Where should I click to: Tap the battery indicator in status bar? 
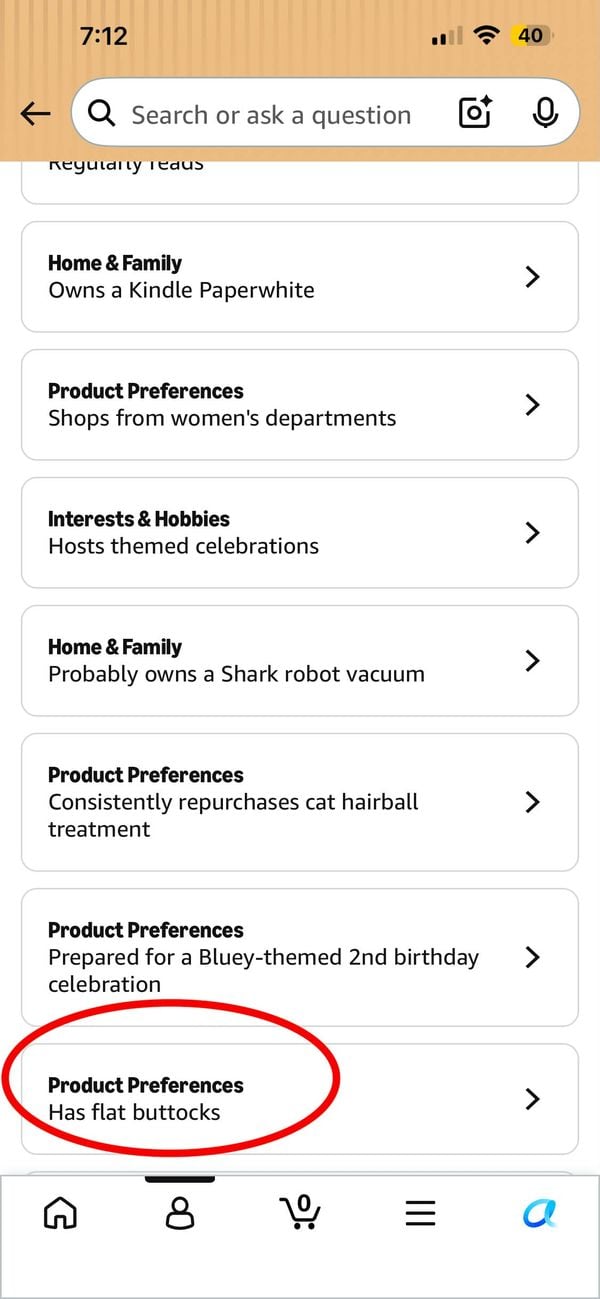pos(532,36)
